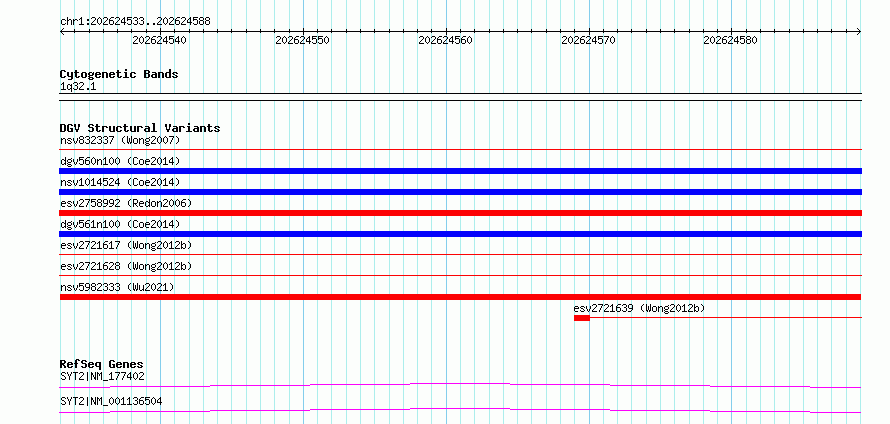
Task: Open variant esv2721639 (Wong2012b) label
Action: click(639, 308)
